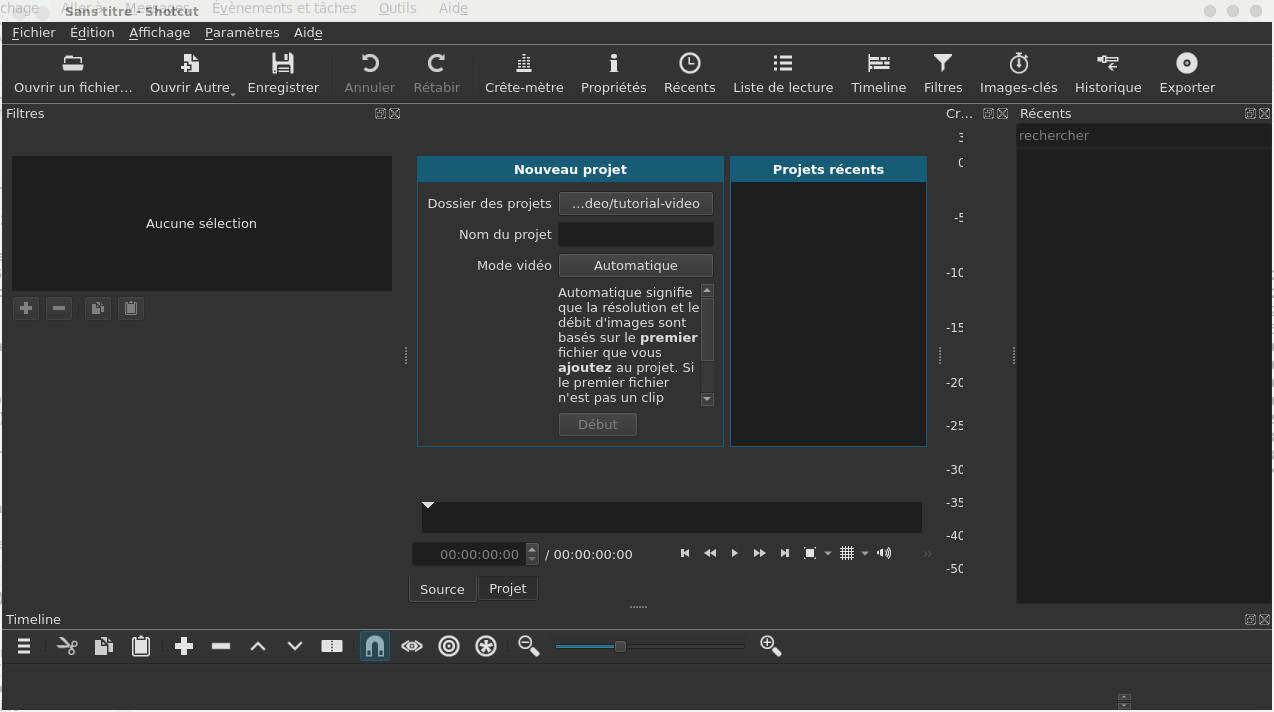Save project with Enregistrer
The width and height of the screenshot is (1274, 712).
283,74
